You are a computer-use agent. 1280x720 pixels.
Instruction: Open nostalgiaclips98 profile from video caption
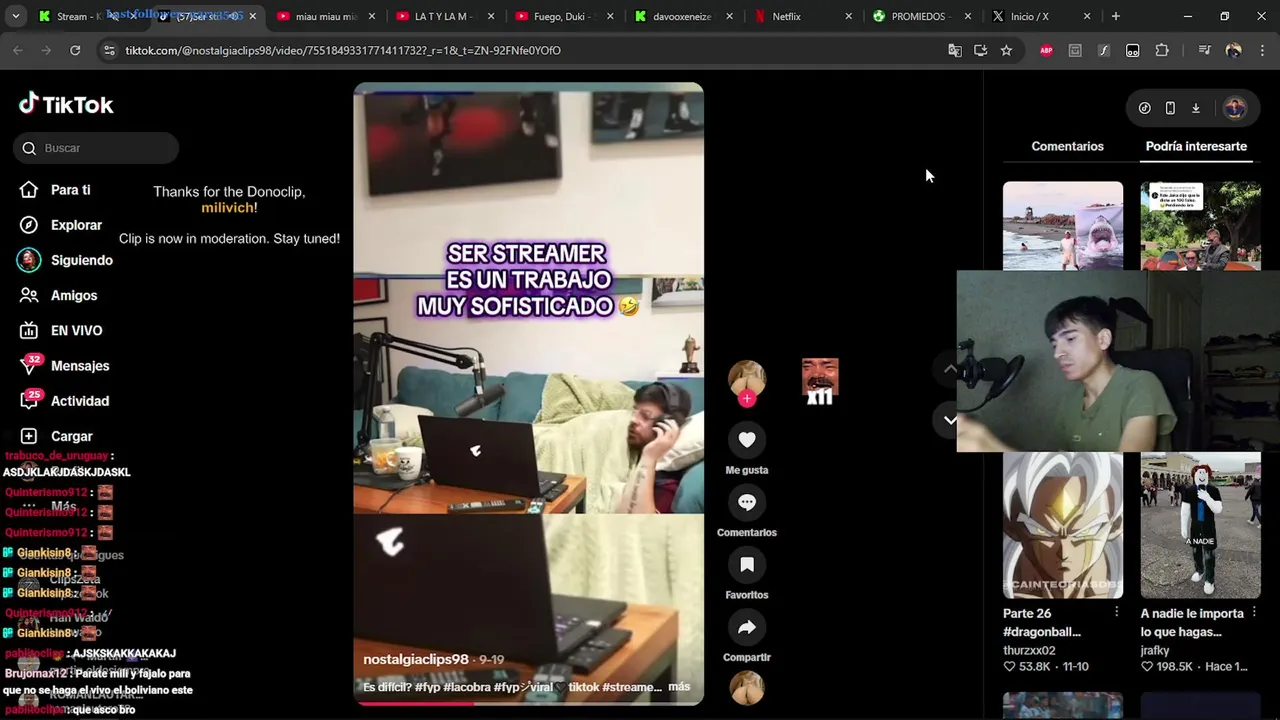pyautogui.click(x=416, y=660)
